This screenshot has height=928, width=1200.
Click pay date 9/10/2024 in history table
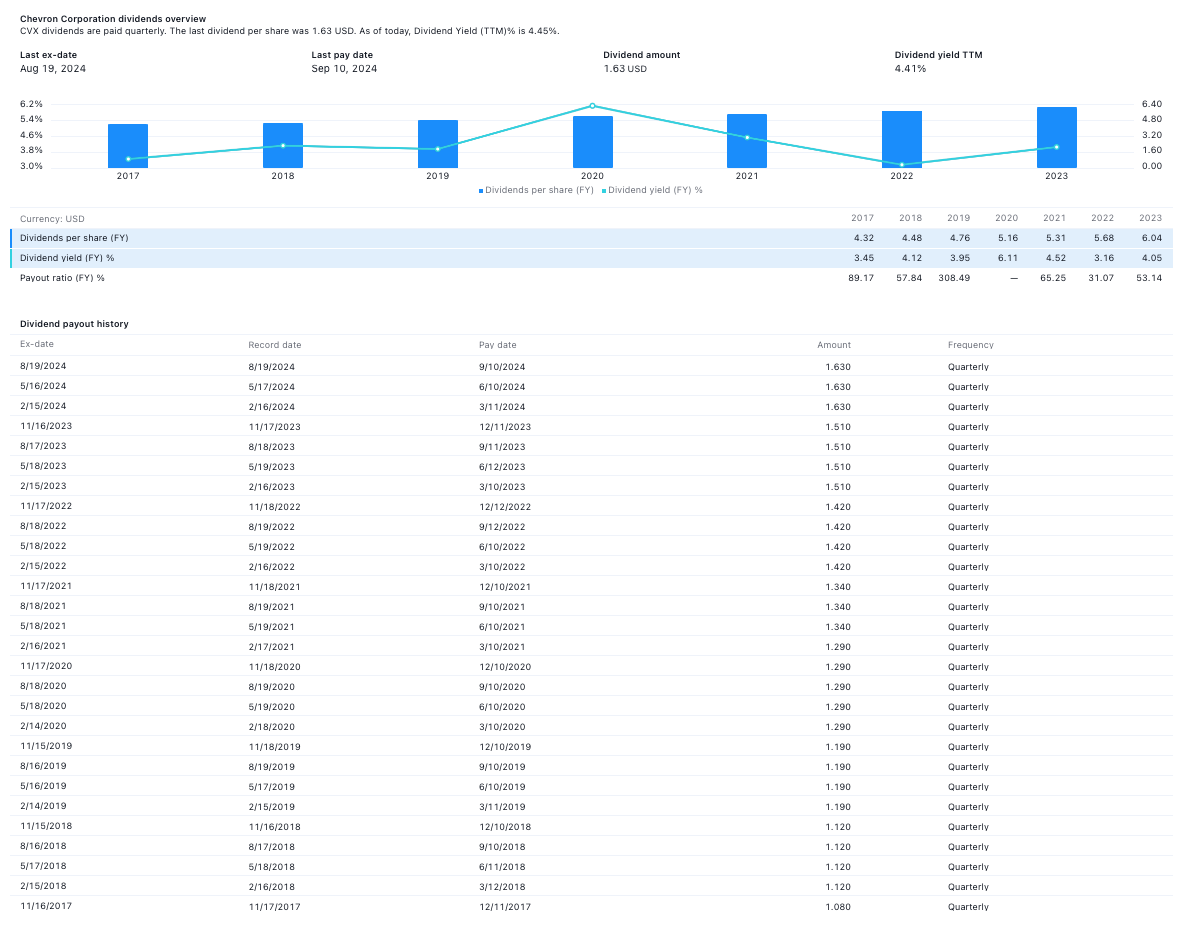502,367
